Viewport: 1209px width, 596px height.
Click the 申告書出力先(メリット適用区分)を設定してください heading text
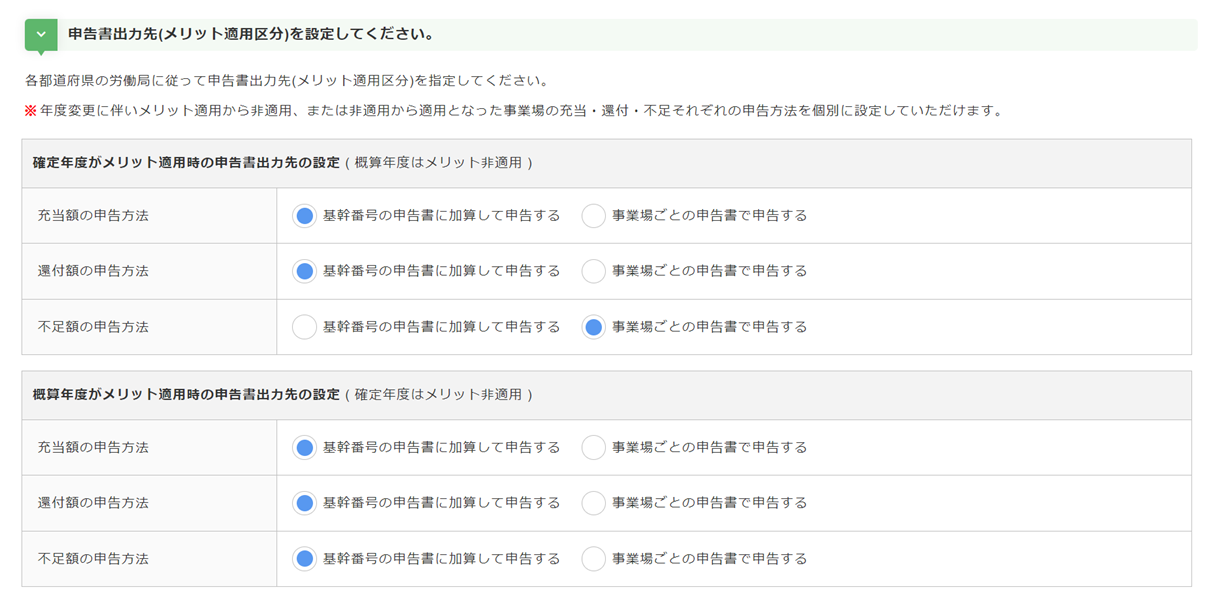point(251,34)
